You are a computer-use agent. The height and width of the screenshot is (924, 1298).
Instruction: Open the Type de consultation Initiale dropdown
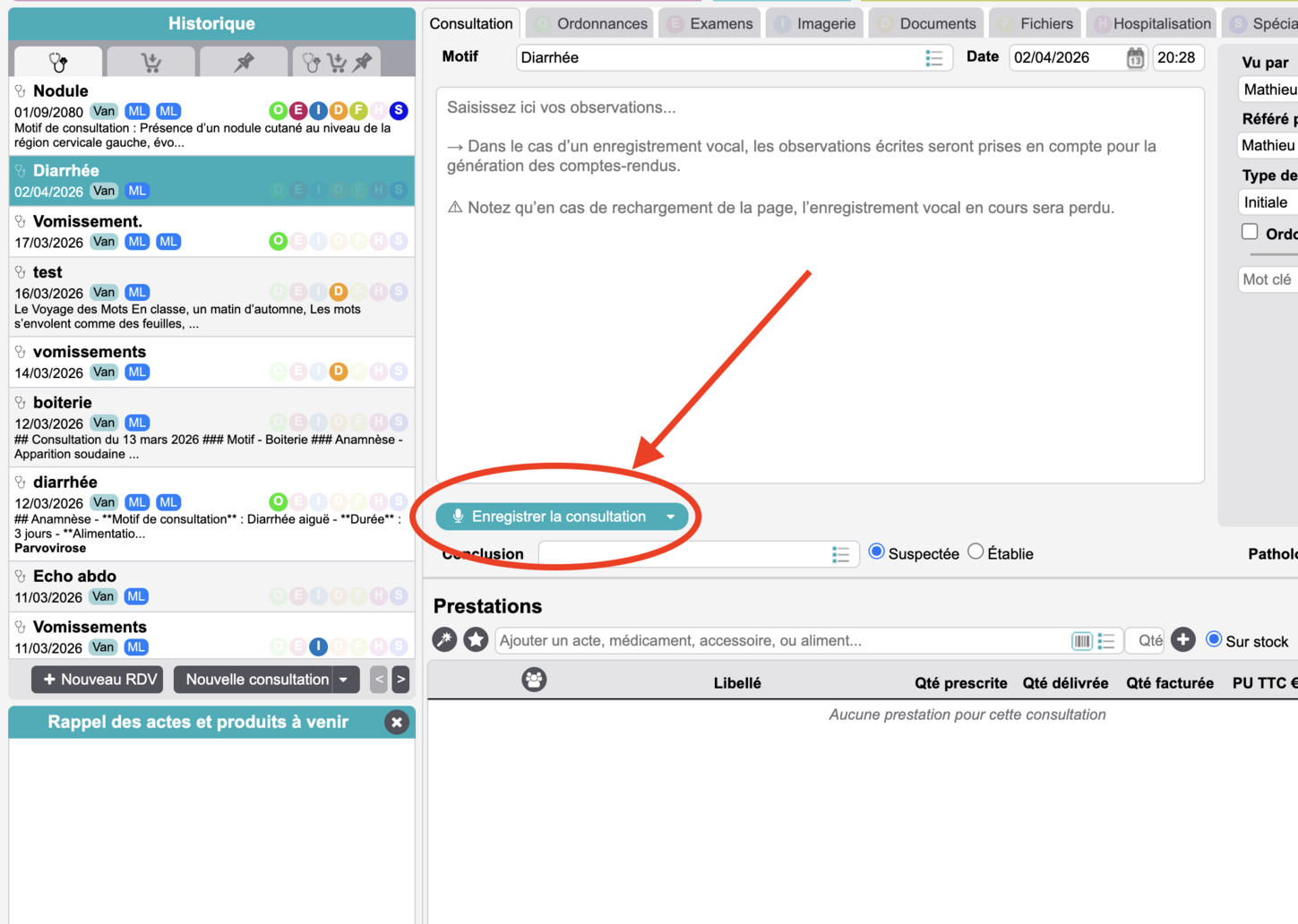1268,202
